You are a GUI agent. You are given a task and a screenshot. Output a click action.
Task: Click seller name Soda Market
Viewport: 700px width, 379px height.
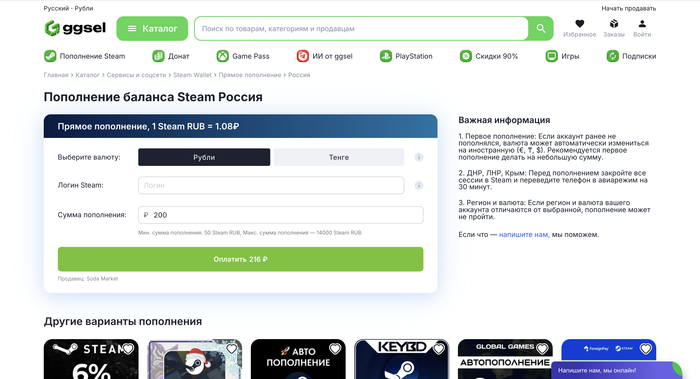point(102,279)
